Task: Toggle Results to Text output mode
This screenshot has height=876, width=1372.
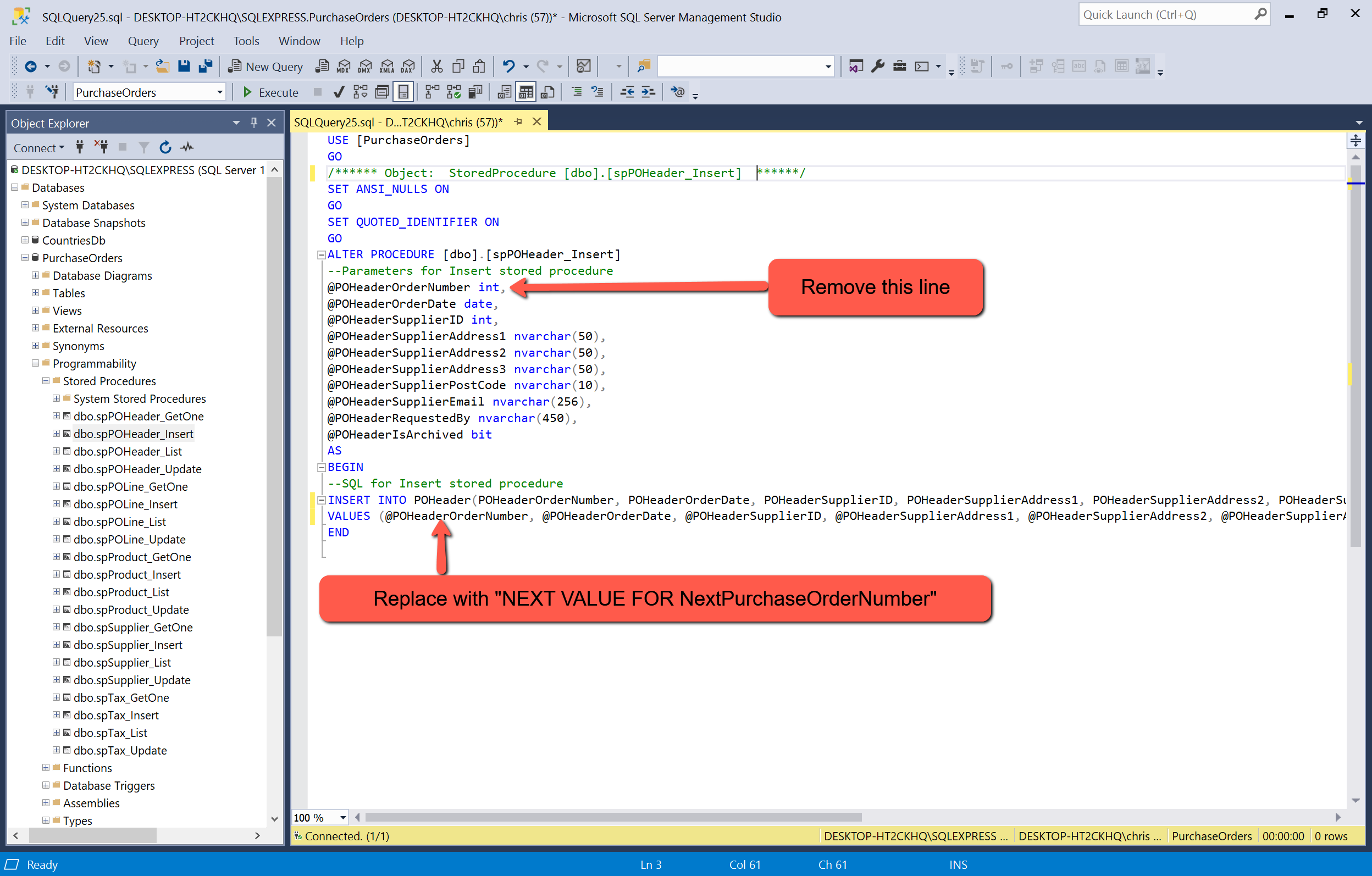Action: pos(504,92)
